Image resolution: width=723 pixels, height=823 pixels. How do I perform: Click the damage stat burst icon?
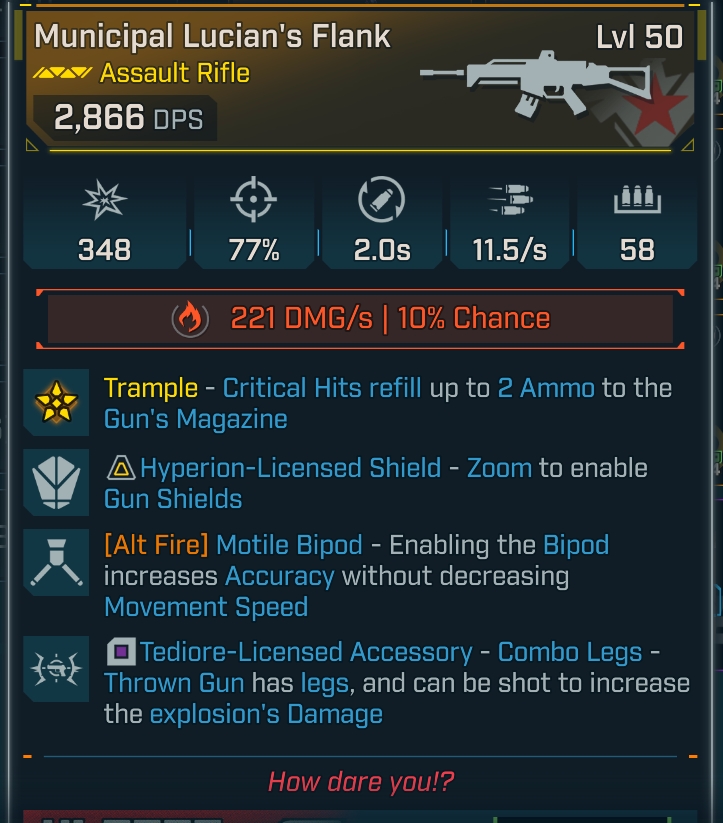coord(104,202)
